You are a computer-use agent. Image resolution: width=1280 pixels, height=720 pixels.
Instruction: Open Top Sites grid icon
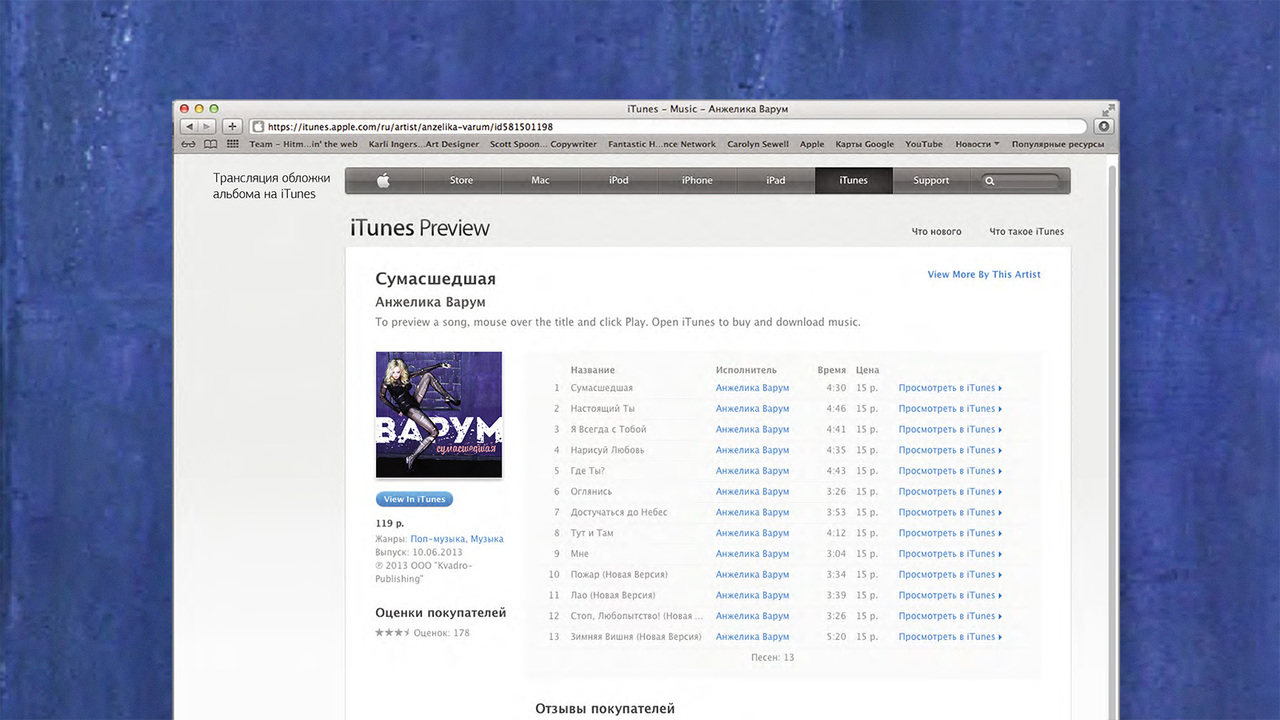232,144
